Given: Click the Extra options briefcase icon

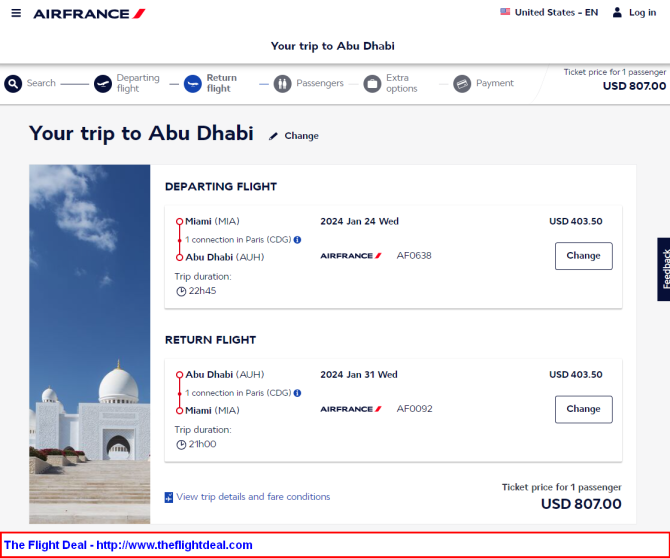Looking at the screenshot, I should (372, 83).
